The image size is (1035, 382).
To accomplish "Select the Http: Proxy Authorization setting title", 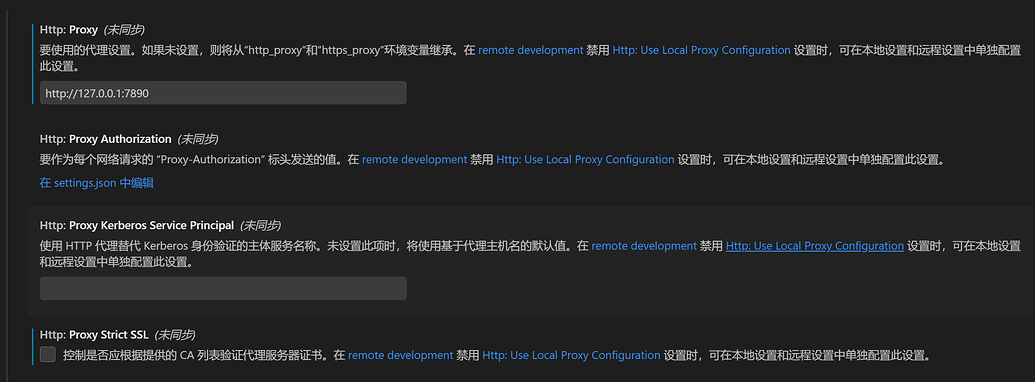I will coord(106,139).
